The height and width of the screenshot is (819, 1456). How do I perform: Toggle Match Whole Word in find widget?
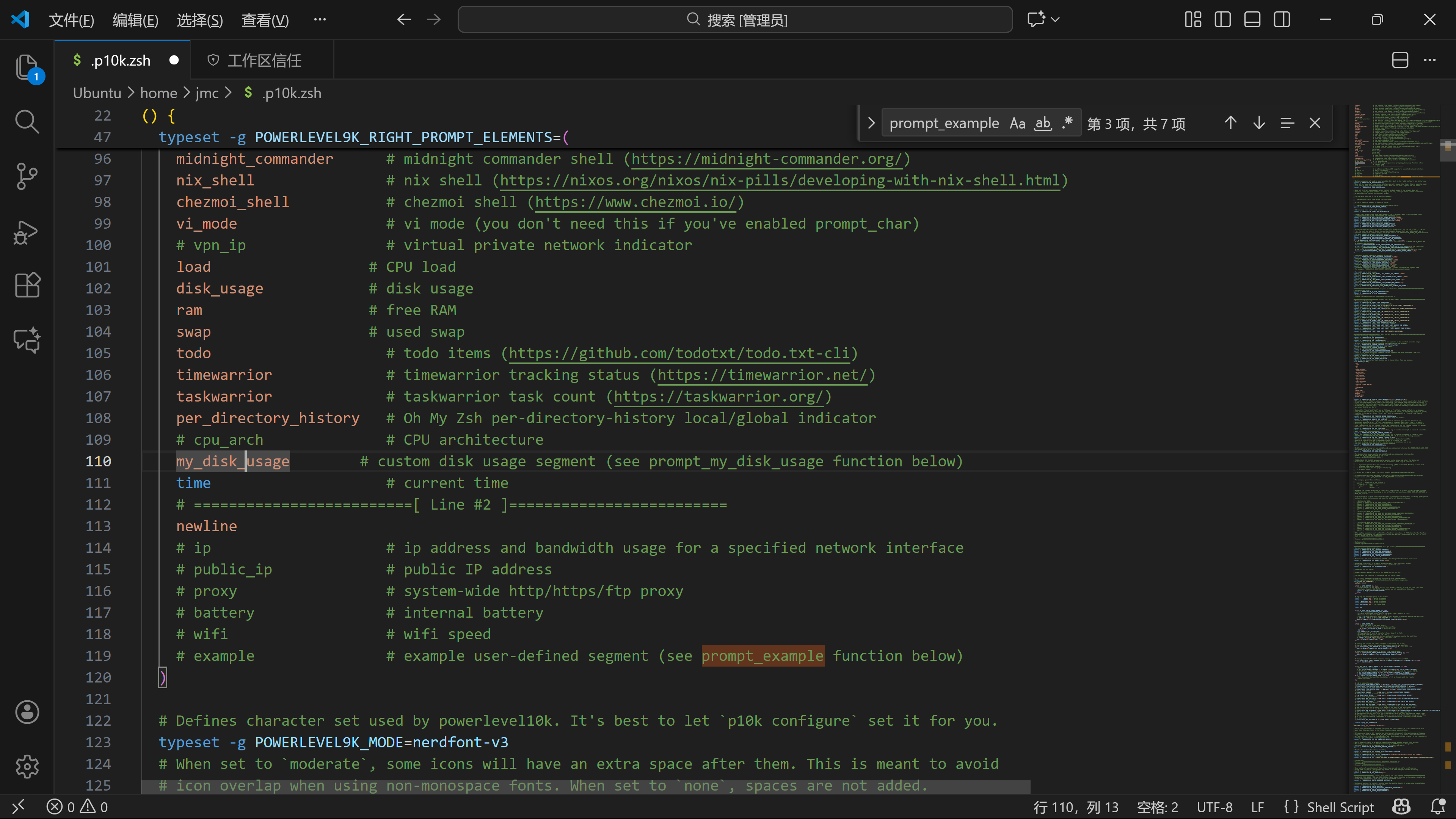pos(1042,123)
